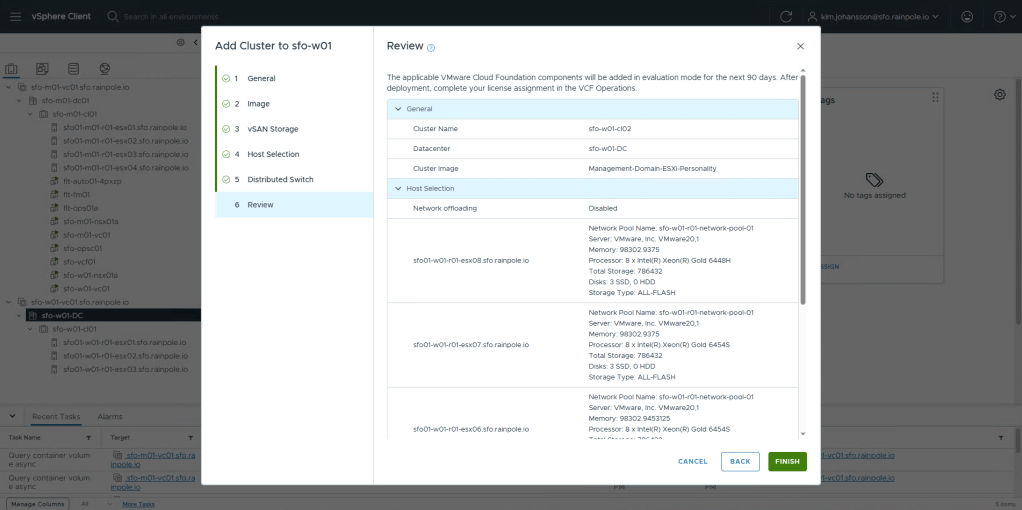Viewport: 1022px width, 510px height.
Task: Collapse the Host Selection section
Action: (398, 188)
